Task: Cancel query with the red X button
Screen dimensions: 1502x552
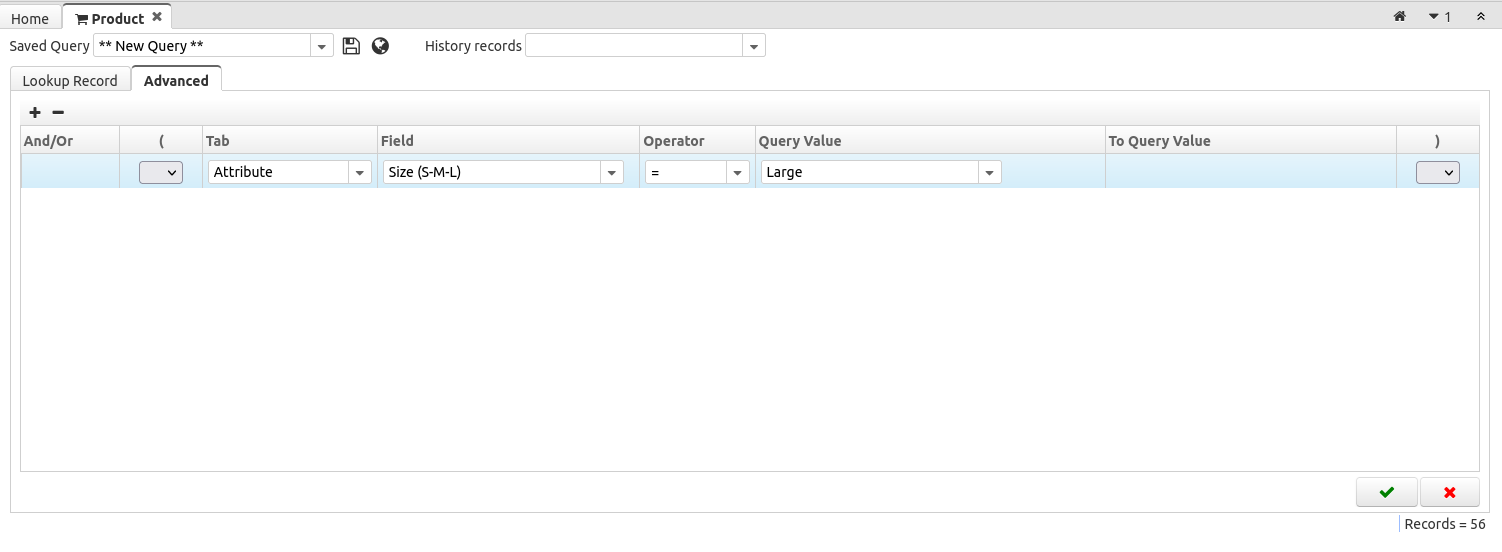Action: pyautogui.click(x=1449, y=492)
